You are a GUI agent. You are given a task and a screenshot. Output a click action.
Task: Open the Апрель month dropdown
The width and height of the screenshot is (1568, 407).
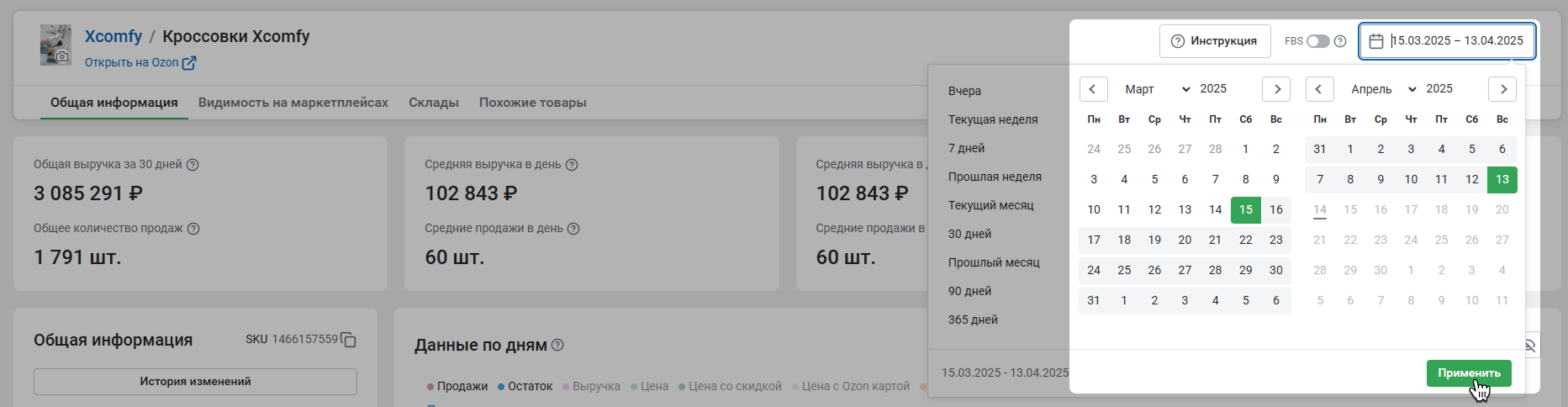[1382, 89]
